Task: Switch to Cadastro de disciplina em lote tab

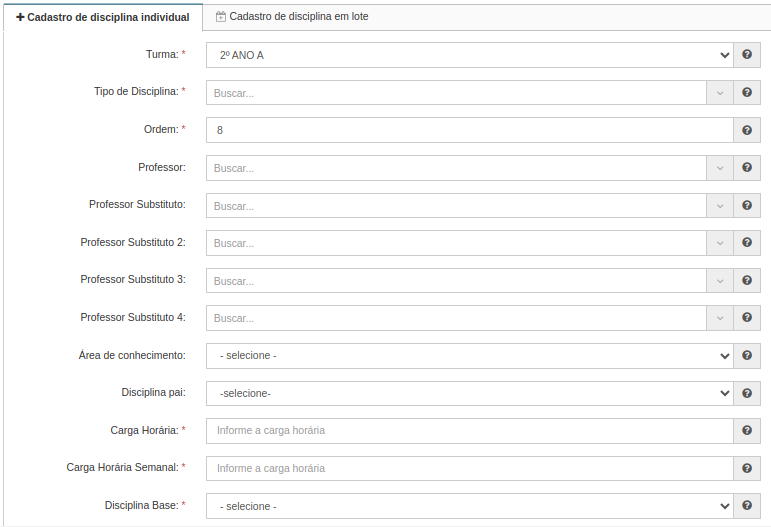Action: coord(292,17)
